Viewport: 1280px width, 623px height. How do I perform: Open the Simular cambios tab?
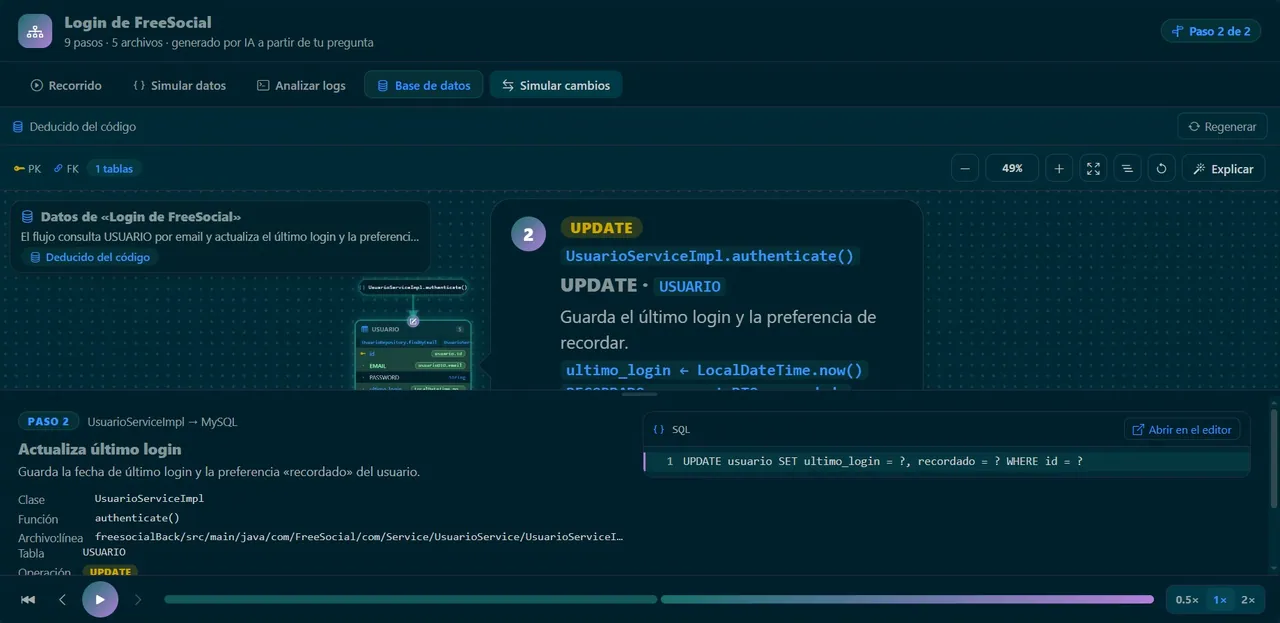(555, 85)
